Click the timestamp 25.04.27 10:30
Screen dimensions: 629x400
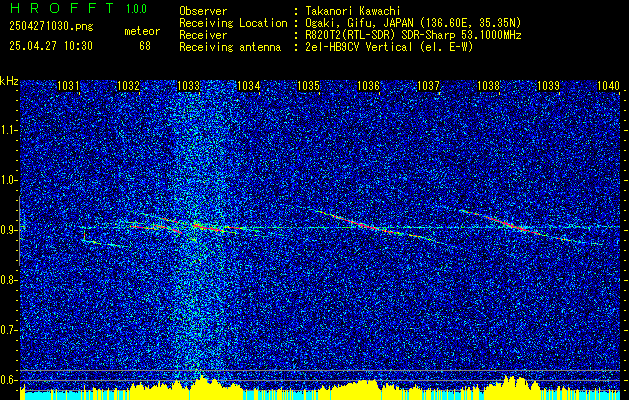pos(51,46)
